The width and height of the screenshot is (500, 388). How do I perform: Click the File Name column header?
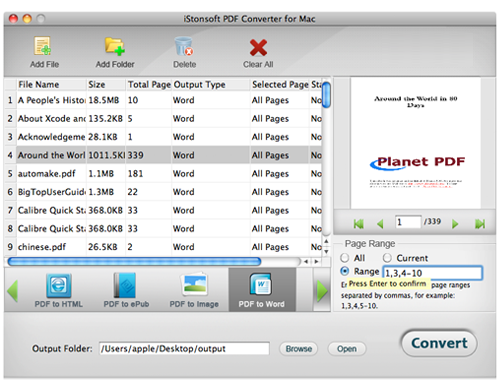coord(51,85)
